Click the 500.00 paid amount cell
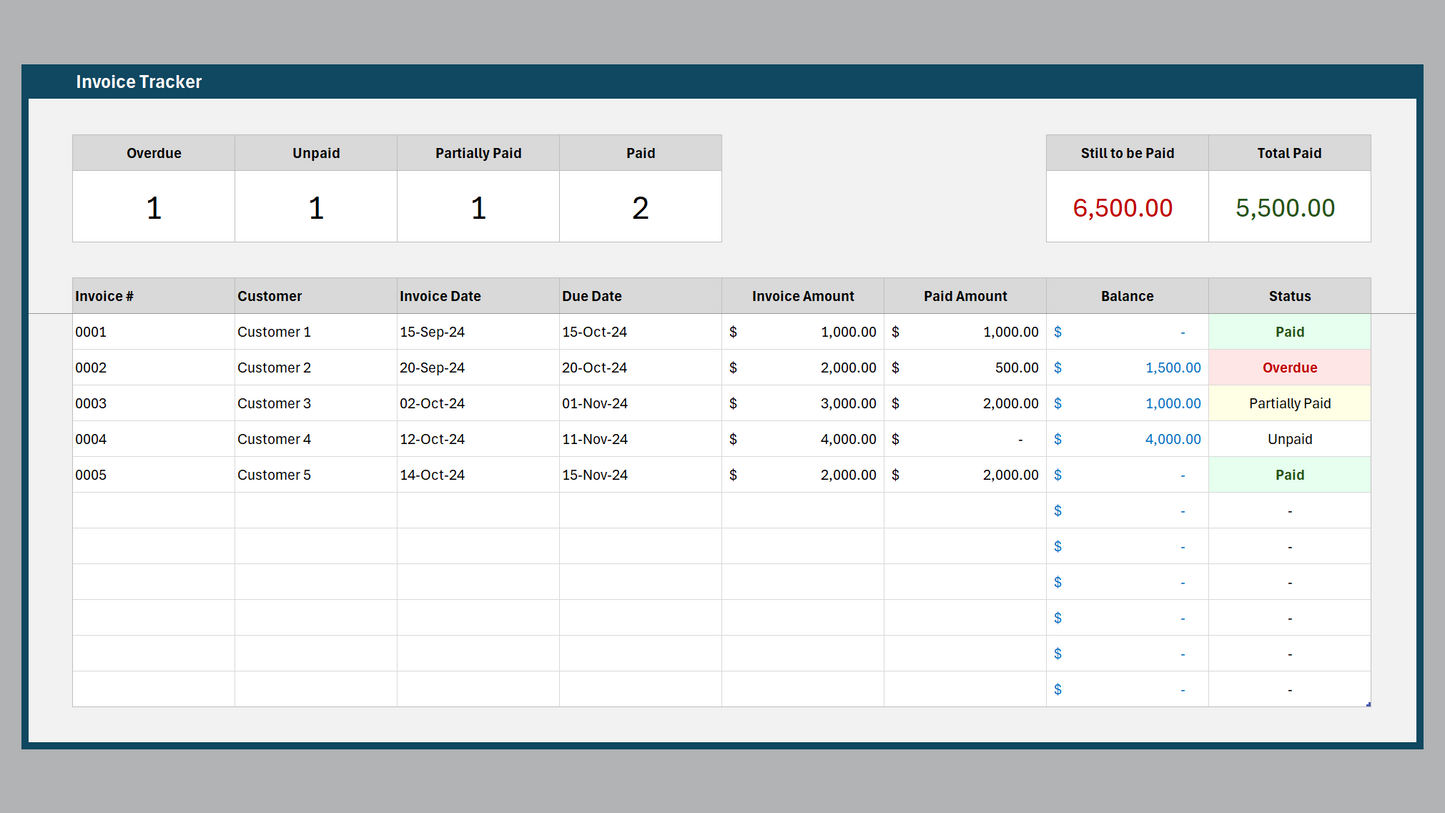Screen dimensions: 1445x813 coord(965,368)
